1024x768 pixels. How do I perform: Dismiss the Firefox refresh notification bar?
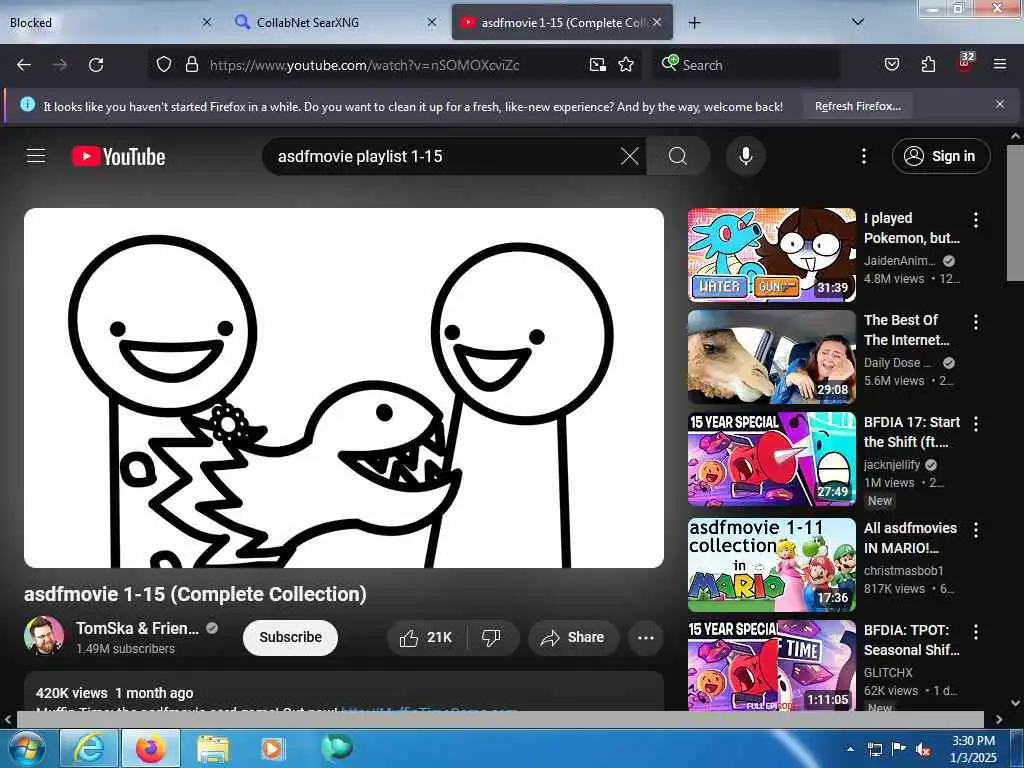(x=999, y=104)
